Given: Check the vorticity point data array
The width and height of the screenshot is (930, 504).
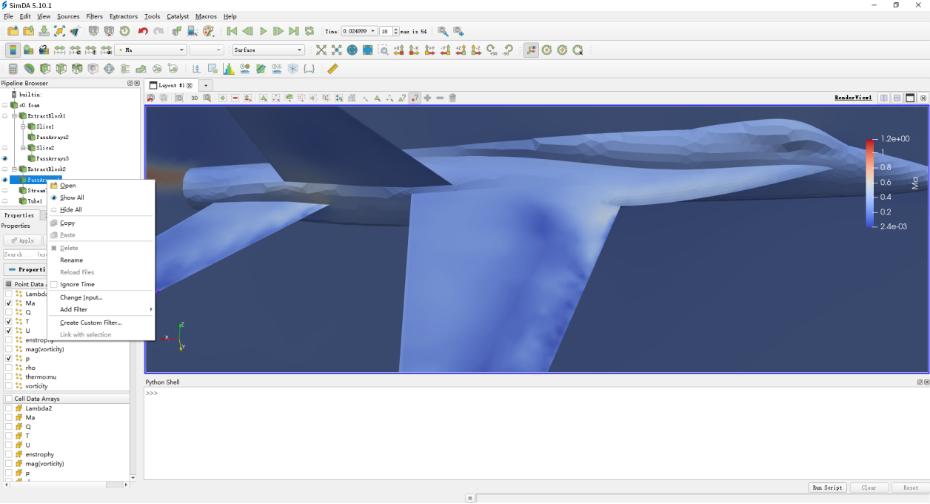Looking at the screenshot, I should point(9,386).
